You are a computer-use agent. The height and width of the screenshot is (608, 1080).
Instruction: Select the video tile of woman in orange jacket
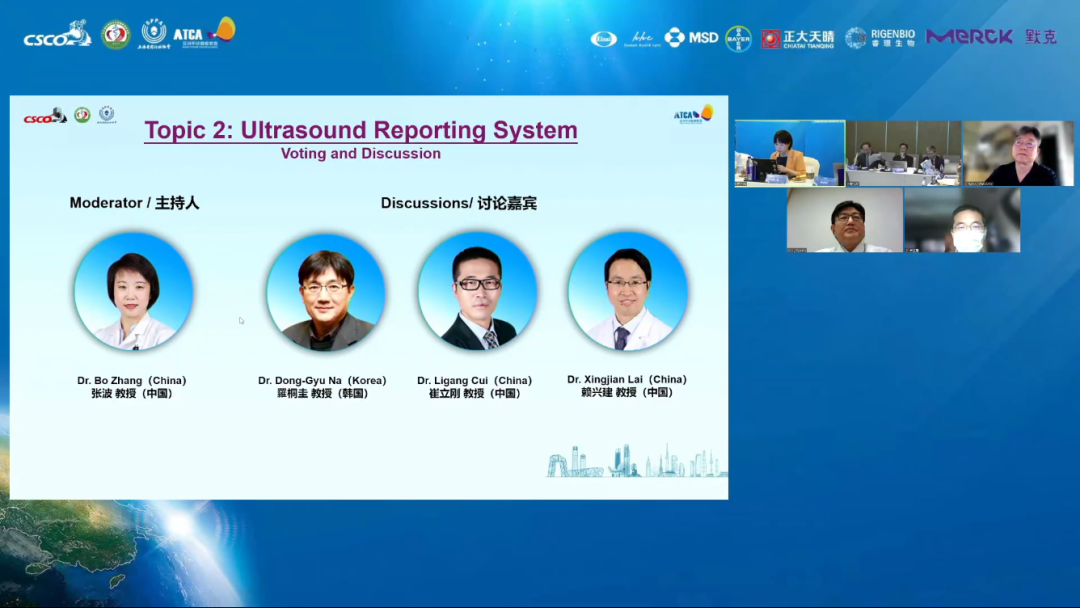pos(789,154)
